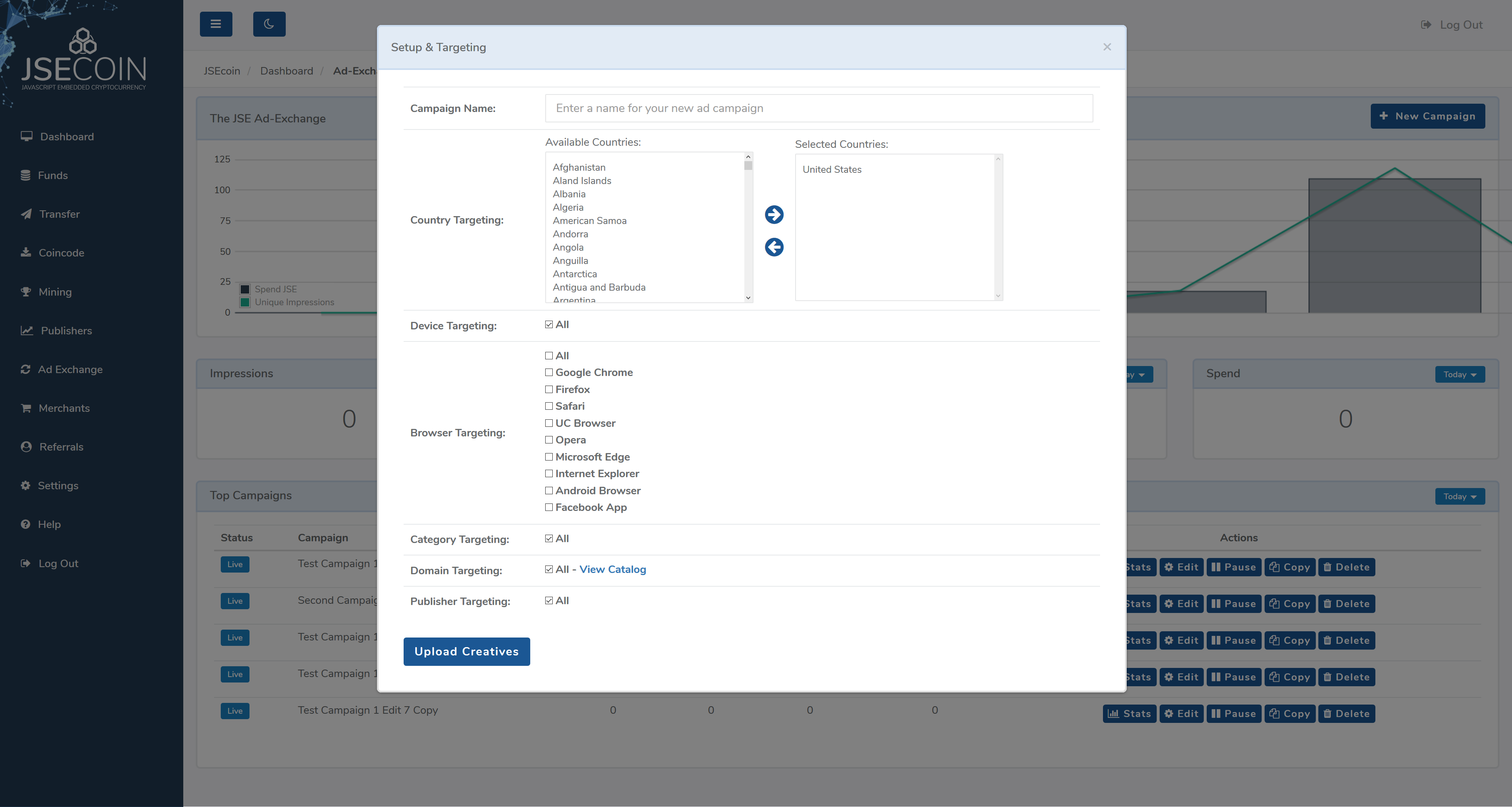The image size is (1512, 807).
Task: Click the left arrow to remove country
Action: click(773, 247)
